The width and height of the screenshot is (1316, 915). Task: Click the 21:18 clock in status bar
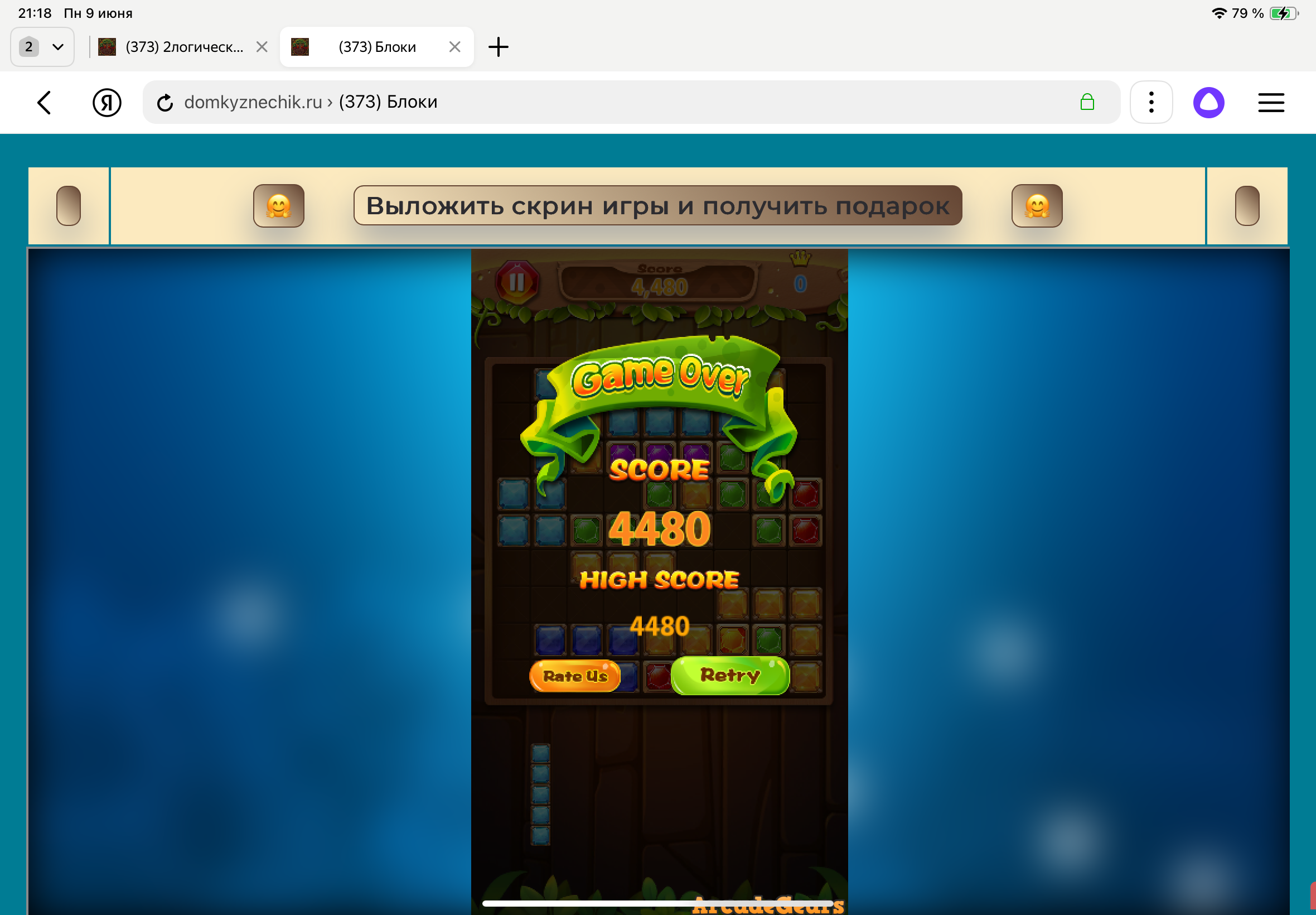(35, 13)
